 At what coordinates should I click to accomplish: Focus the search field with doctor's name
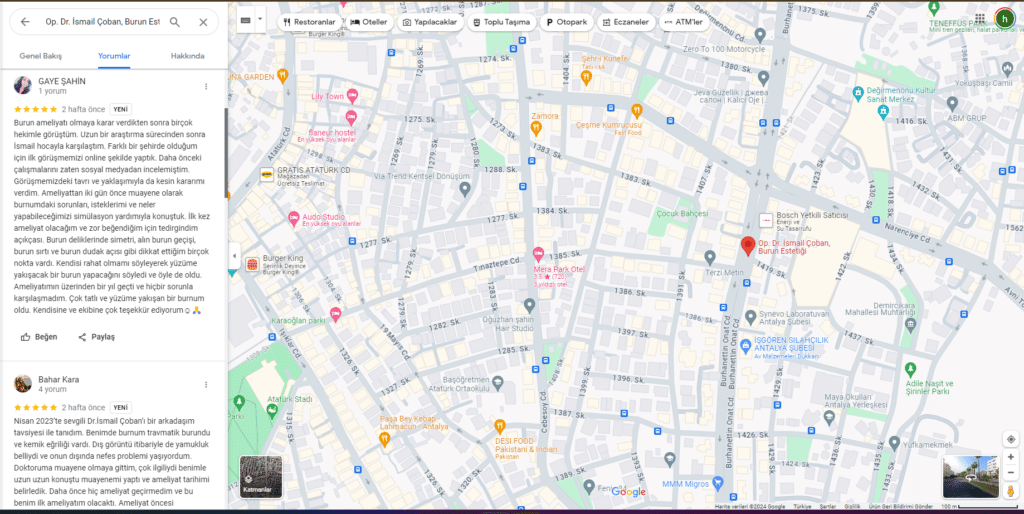click(102, 22)
